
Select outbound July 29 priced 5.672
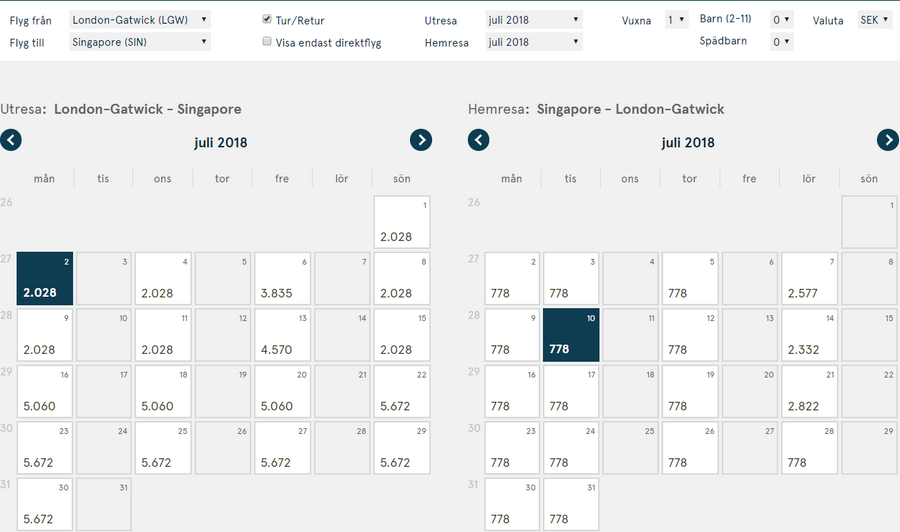coord(402,448)
